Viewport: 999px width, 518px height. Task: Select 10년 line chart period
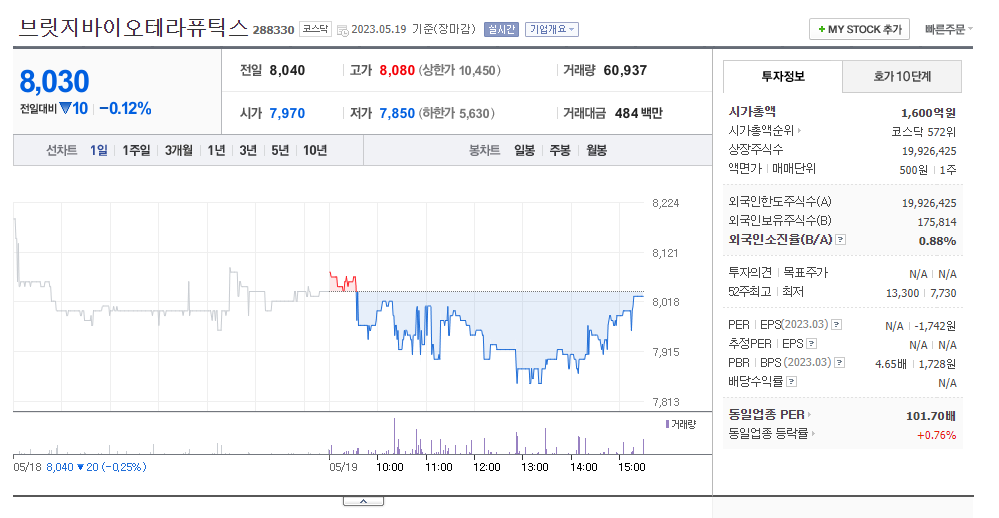[x=315, y=150]
